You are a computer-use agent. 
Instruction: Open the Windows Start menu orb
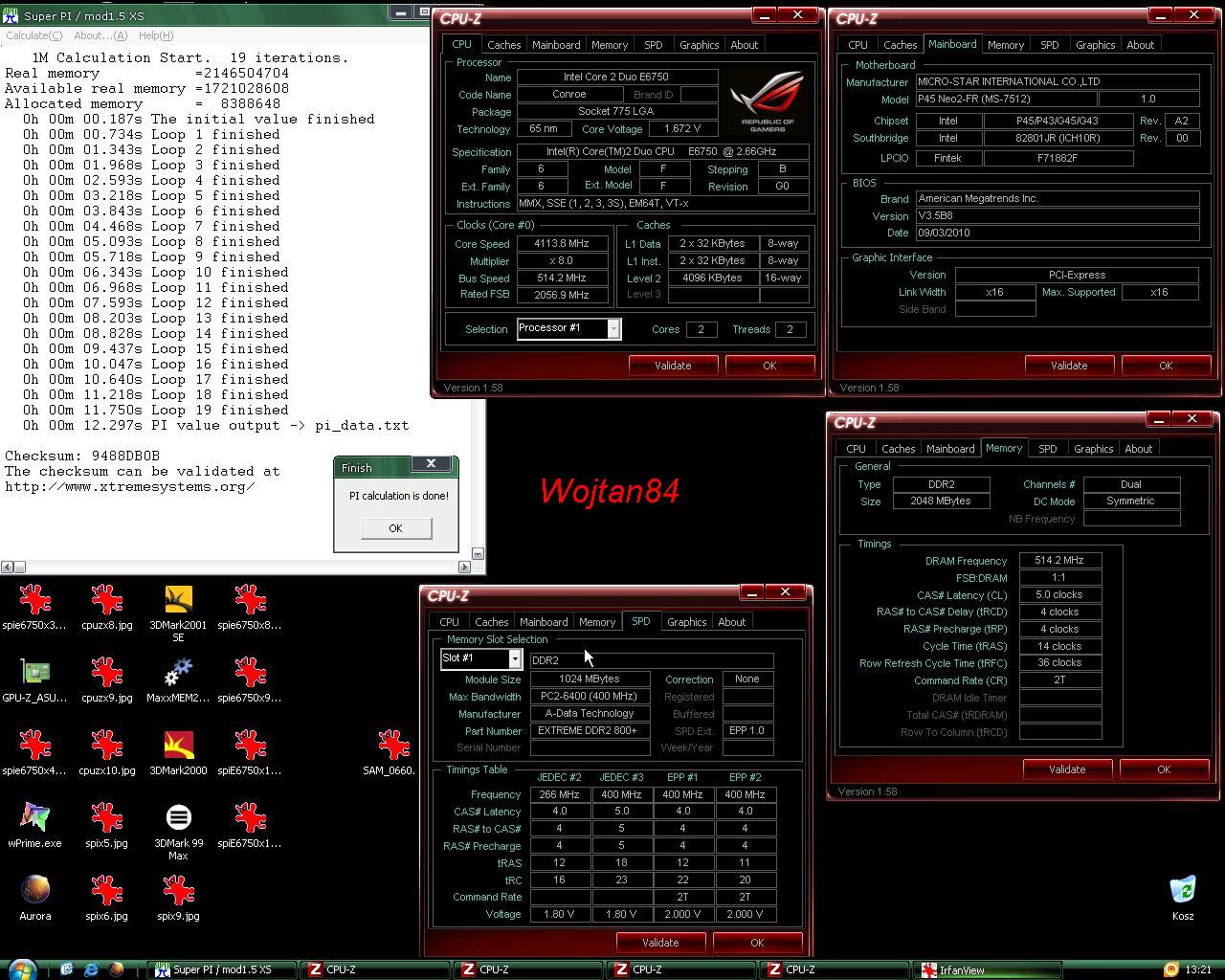pyautogui.click(x=21, y=969)
